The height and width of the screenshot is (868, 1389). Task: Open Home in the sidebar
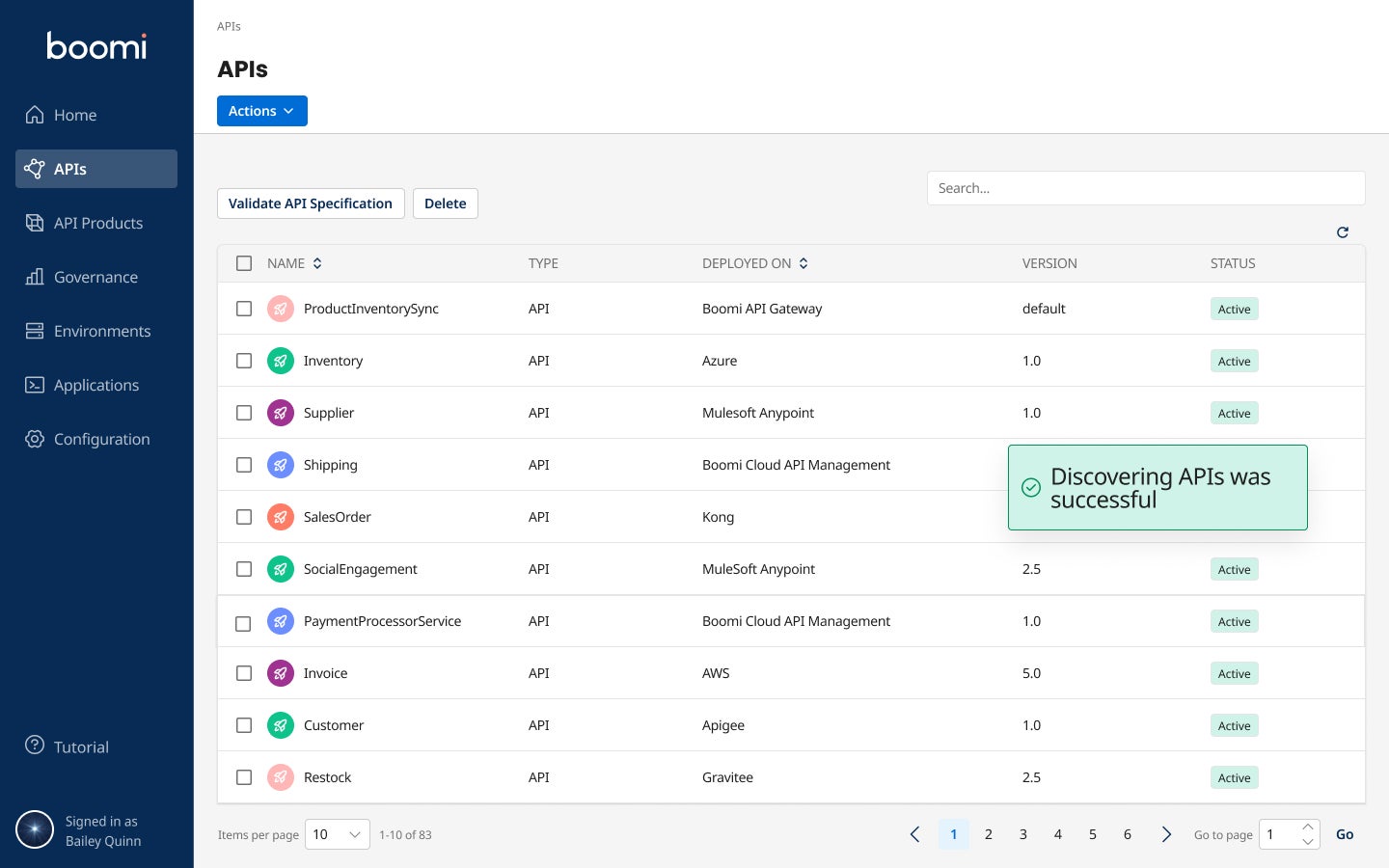[96, 115]
